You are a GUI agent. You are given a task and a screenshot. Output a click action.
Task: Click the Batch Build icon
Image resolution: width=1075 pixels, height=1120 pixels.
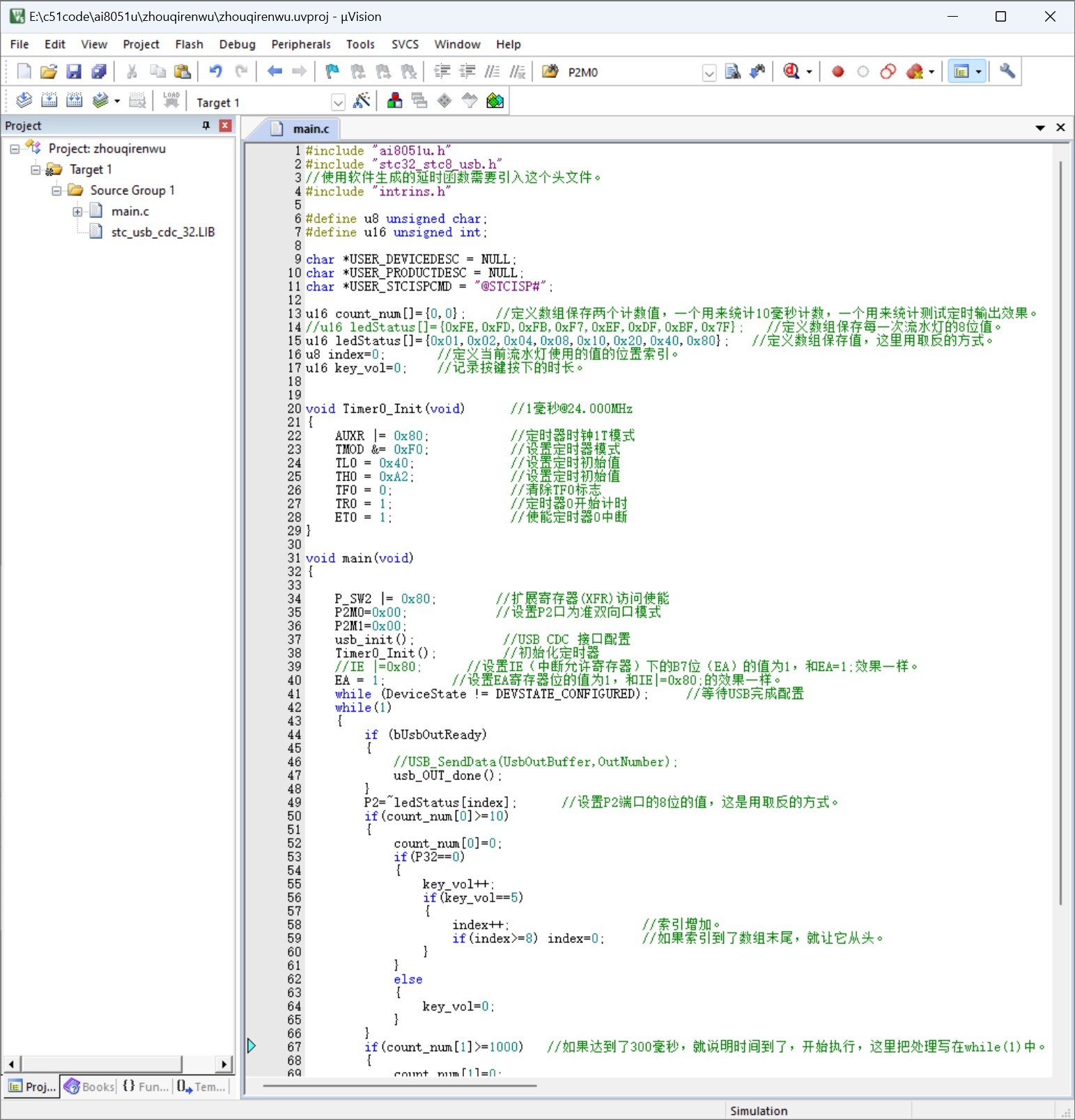(x=100, y=101)
